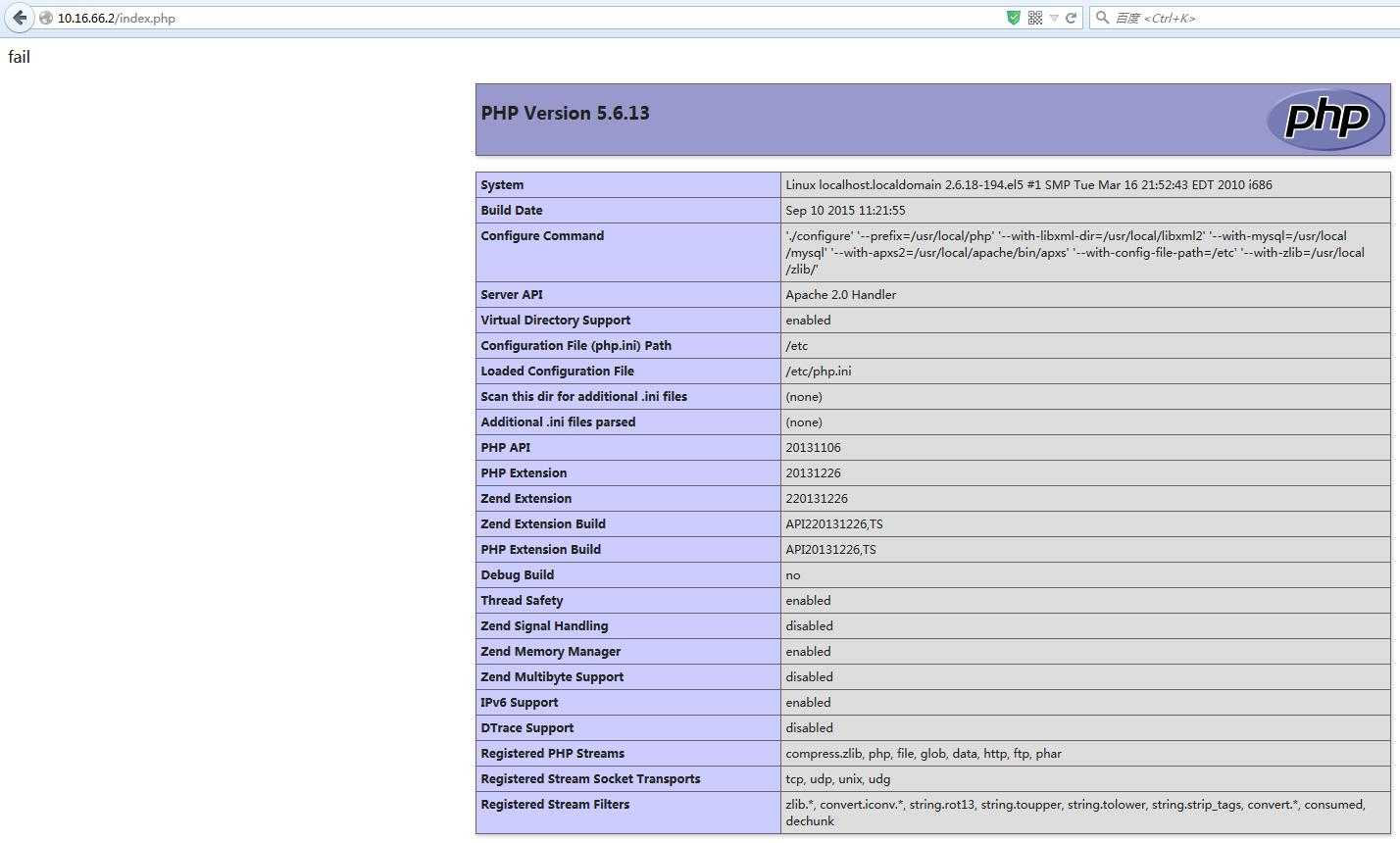Select the "System" row label

pyautogui.click(x=502, y=184)
